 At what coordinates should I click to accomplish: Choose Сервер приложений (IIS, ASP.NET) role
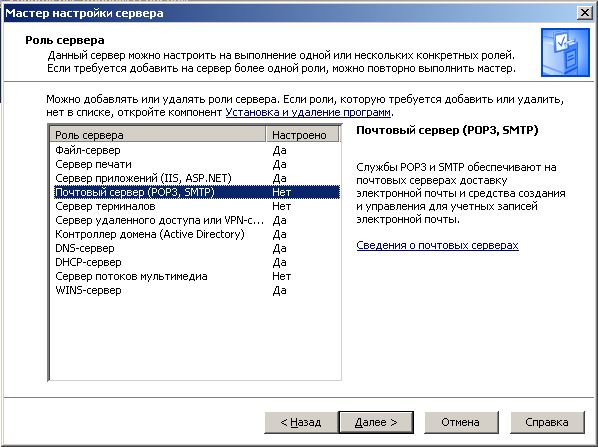196,178
